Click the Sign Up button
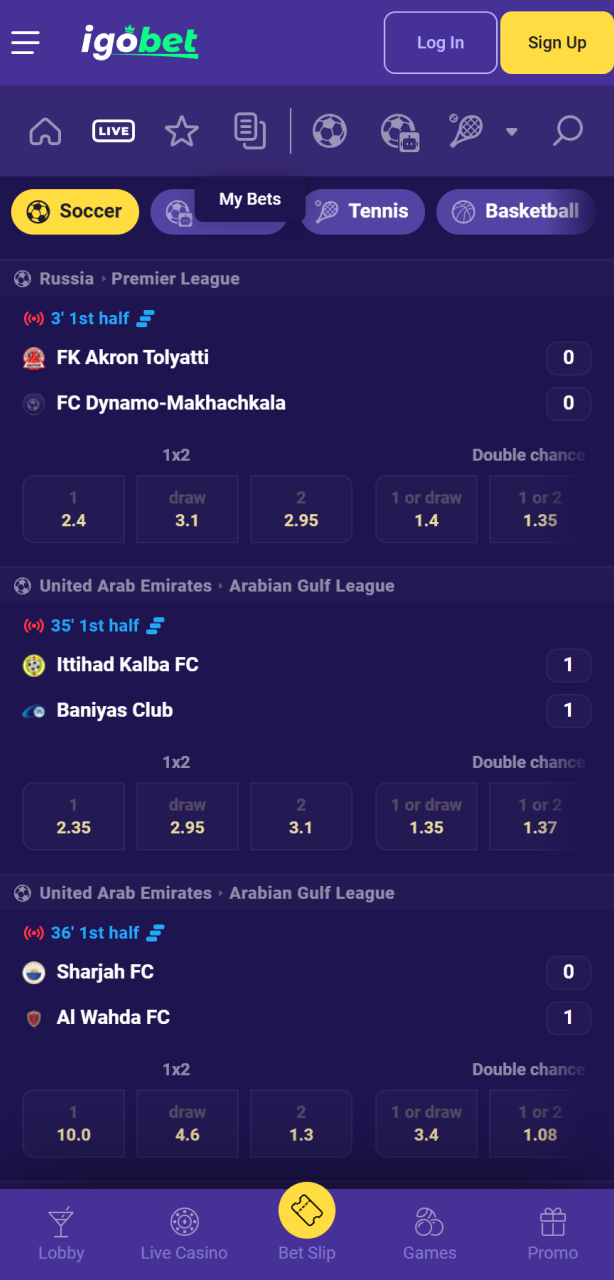 click(x=556, y=42)
